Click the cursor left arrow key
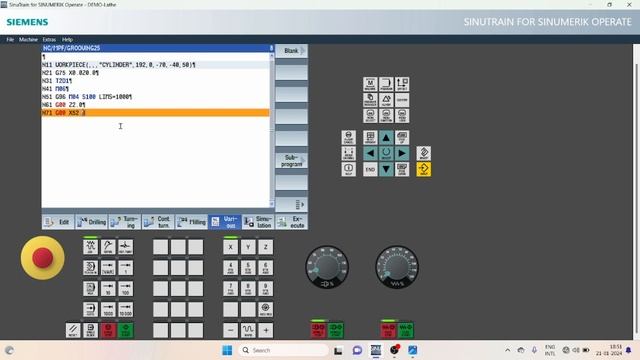This screenshot has width=640, height=360. point(370,153)
